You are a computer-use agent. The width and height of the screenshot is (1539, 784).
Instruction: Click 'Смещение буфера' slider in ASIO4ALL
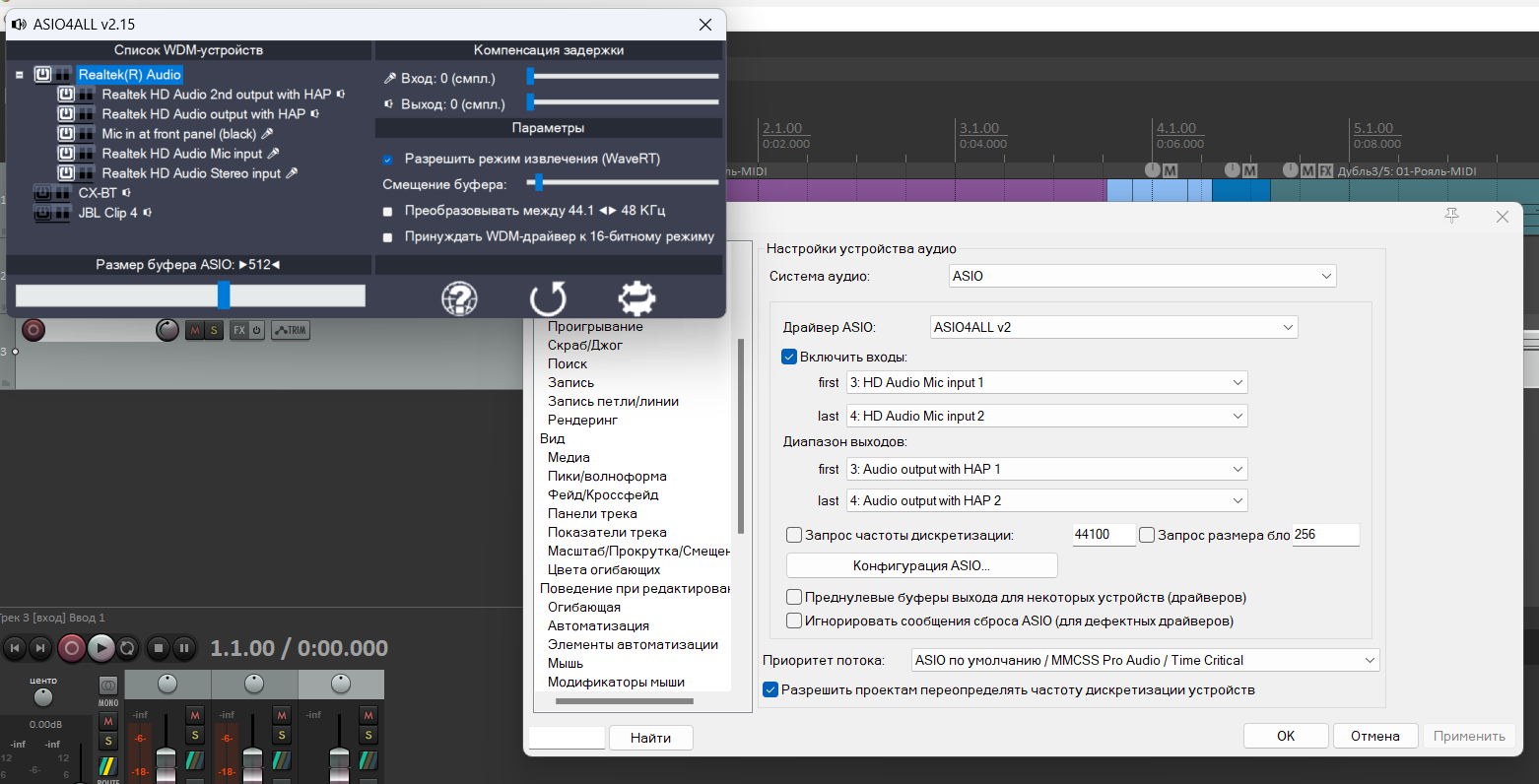[x=623, y=182]
